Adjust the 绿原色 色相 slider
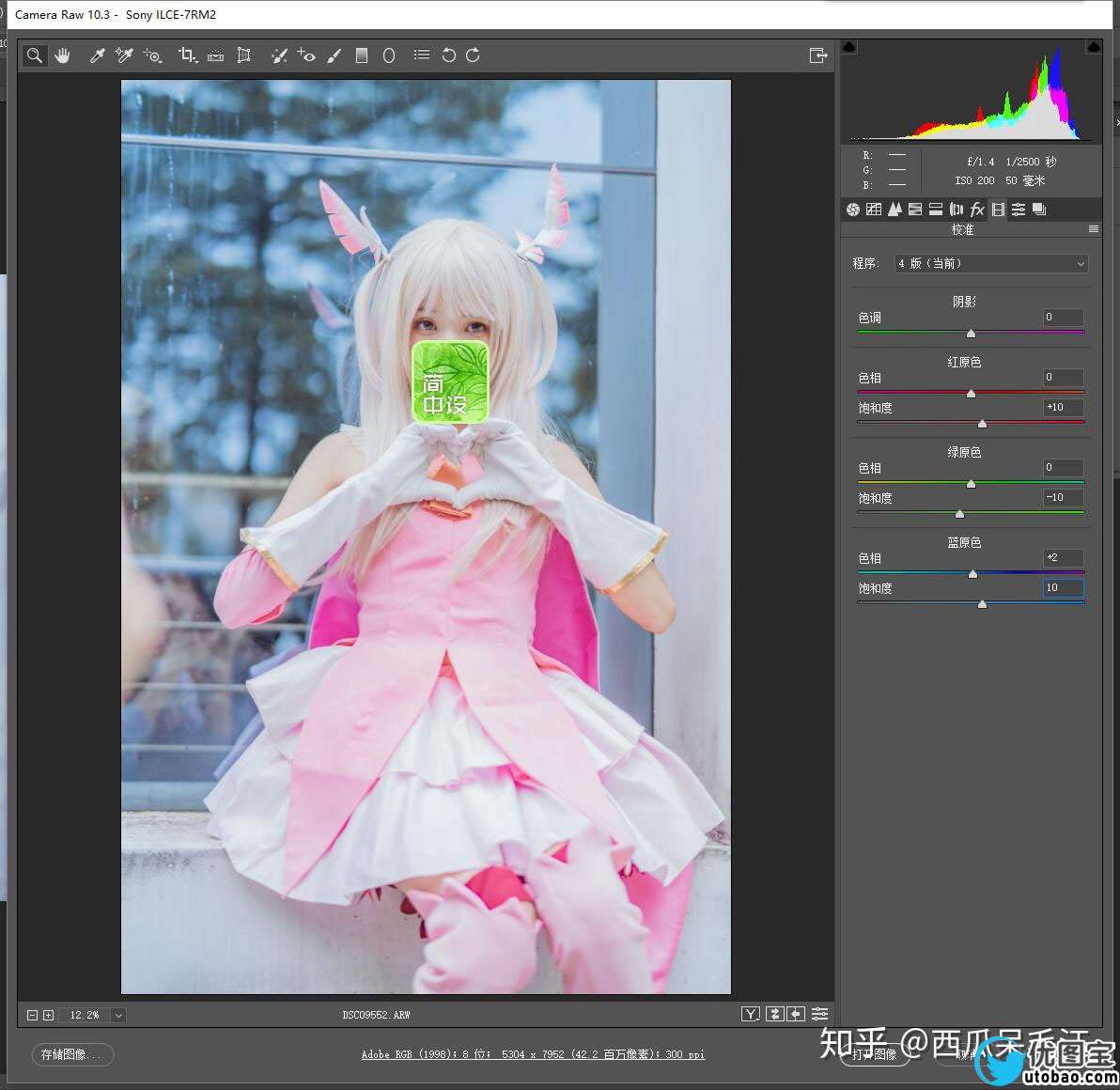 (x=971, y=484)
